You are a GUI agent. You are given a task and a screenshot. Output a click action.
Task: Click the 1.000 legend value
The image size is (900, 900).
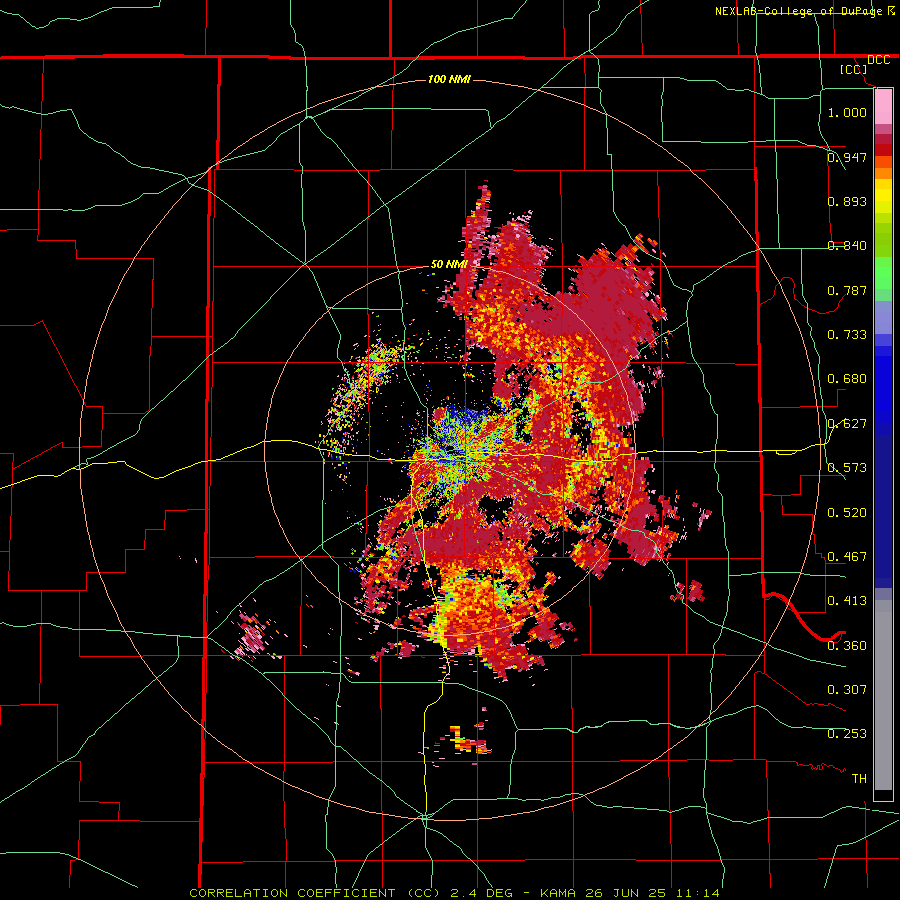847,112
